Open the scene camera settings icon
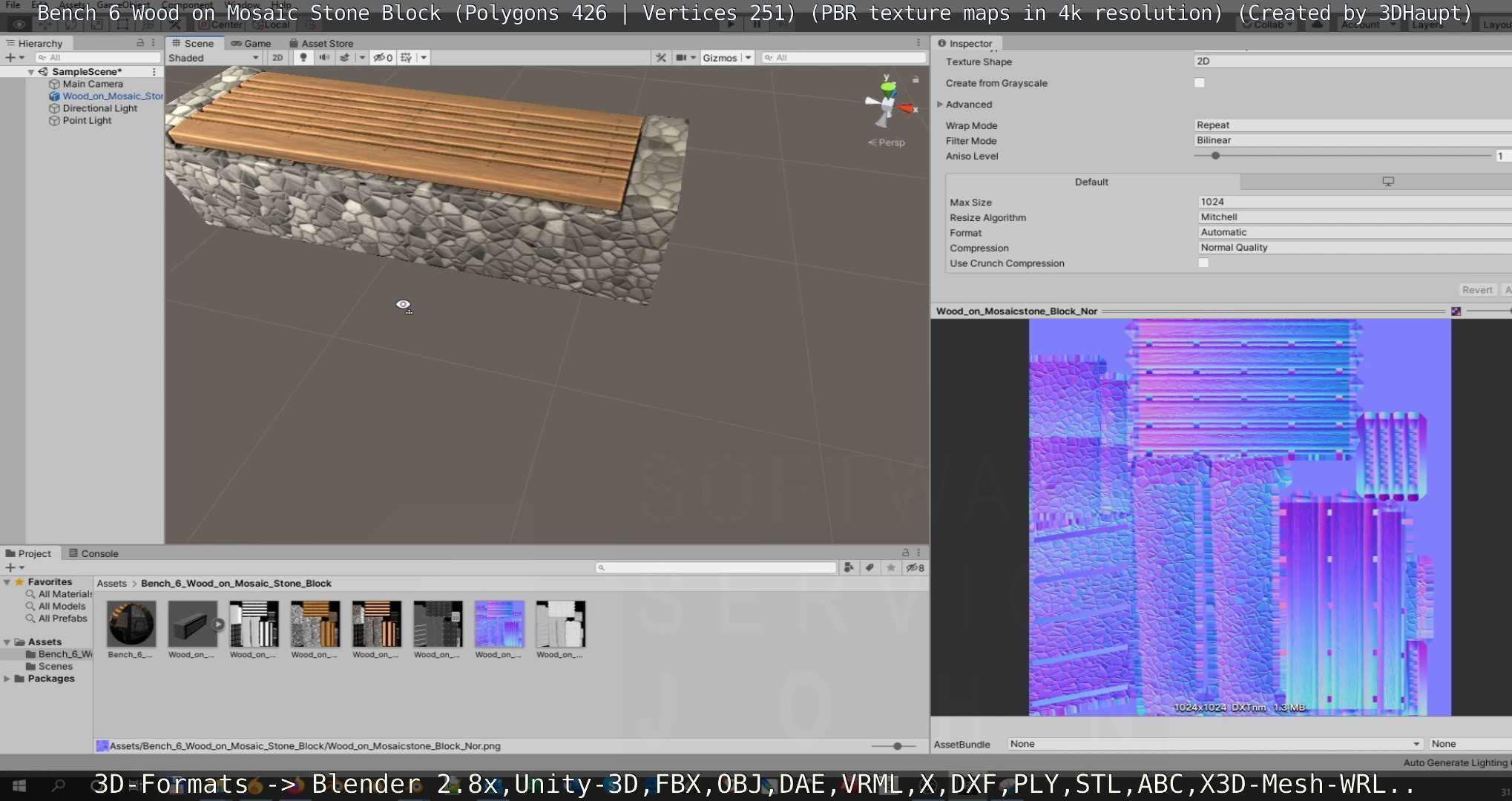This screenshot has height=801, width=1512. (x=681, y=57)
